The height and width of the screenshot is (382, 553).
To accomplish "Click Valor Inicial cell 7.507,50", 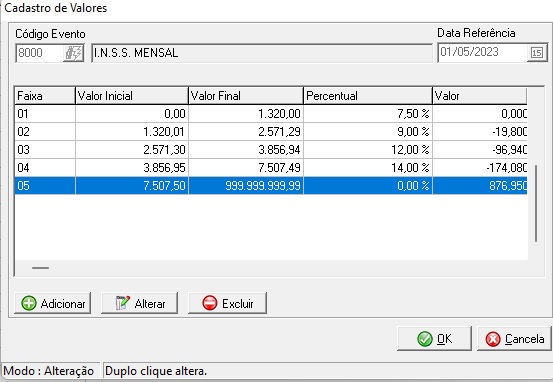I will point(132,186).
